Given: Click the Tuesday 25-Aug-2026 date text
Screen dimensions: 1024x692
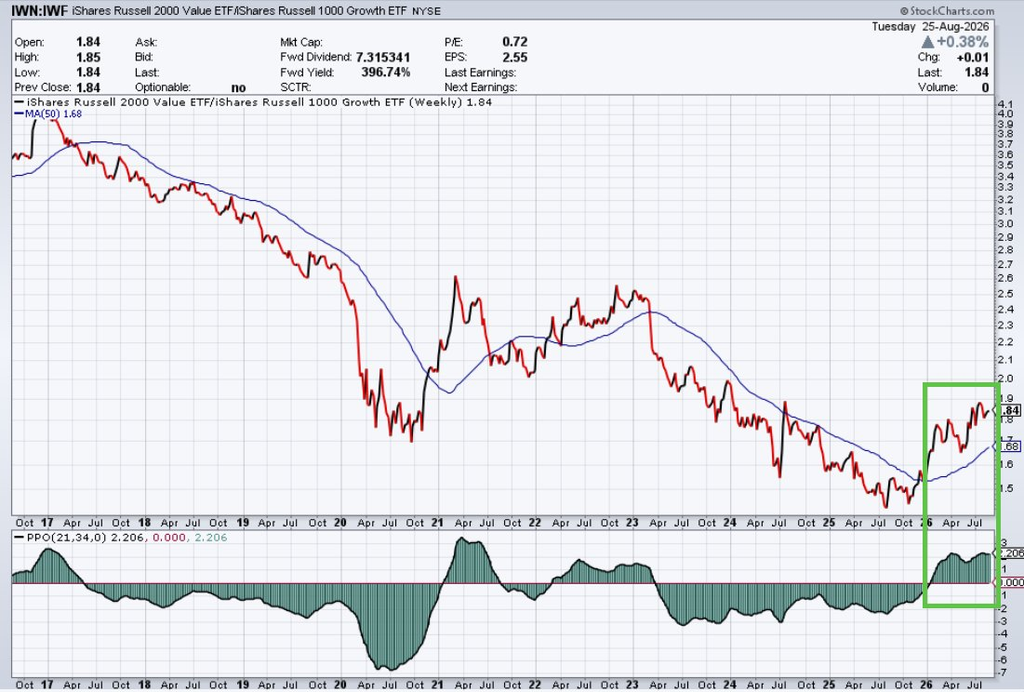Looking at the screenshot, I should tap(931, 27).
